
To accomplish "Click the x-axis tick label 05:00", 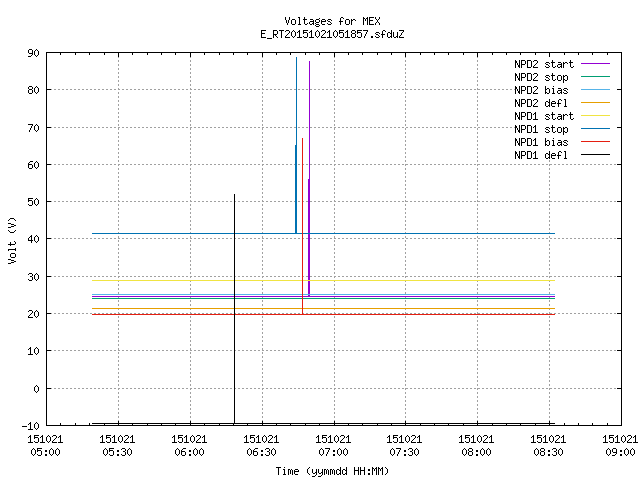I will pos(45,452).
